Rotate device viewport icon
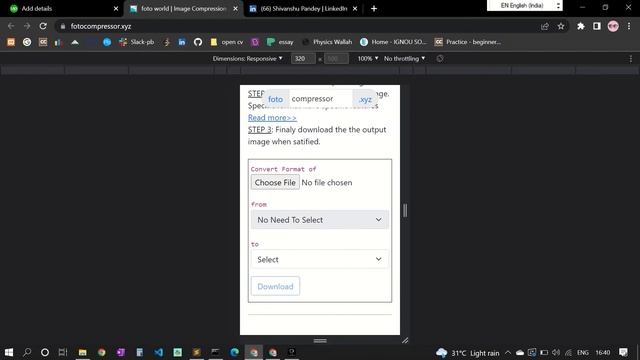Viewport: 640px width, 360px height. (440, 59)
